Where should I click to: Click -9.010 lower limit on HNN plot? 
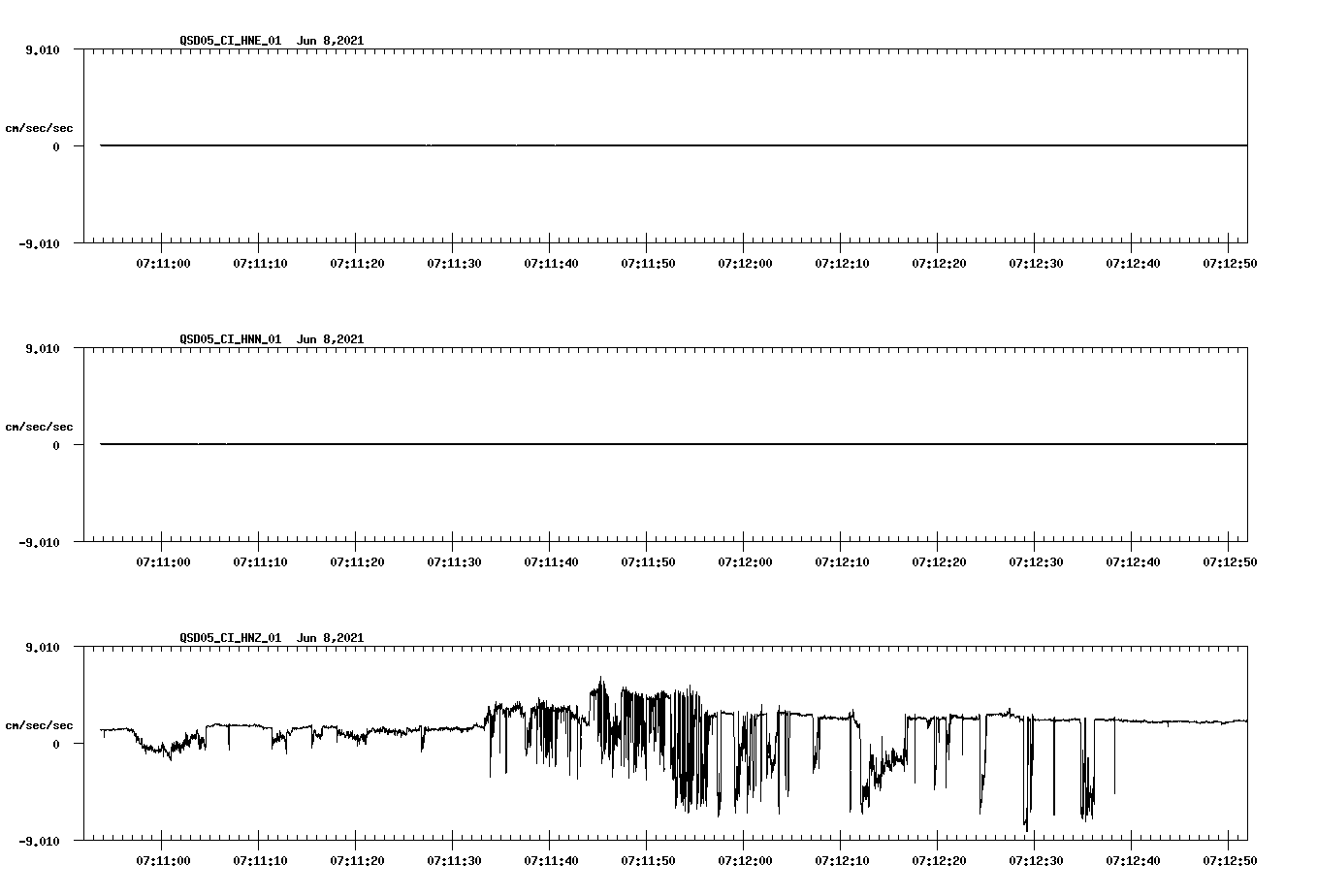(38, 543)
